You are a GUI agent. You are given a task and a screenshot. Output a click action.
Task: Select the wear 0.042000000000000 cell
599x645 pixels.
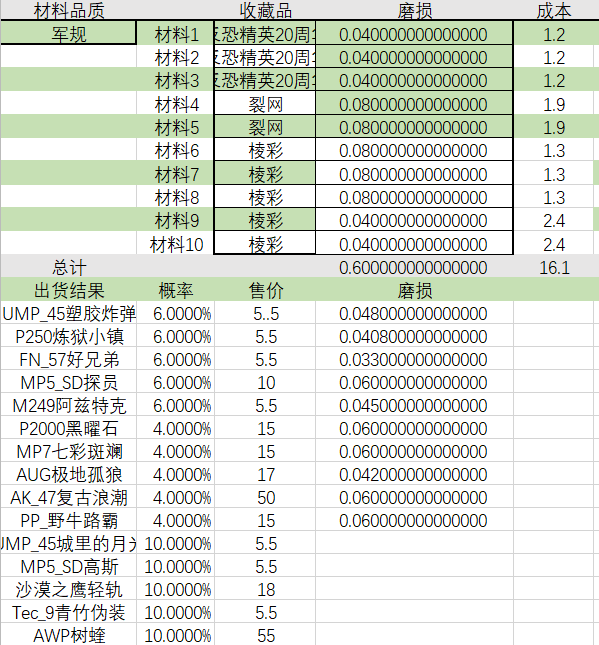coord(414,475)
